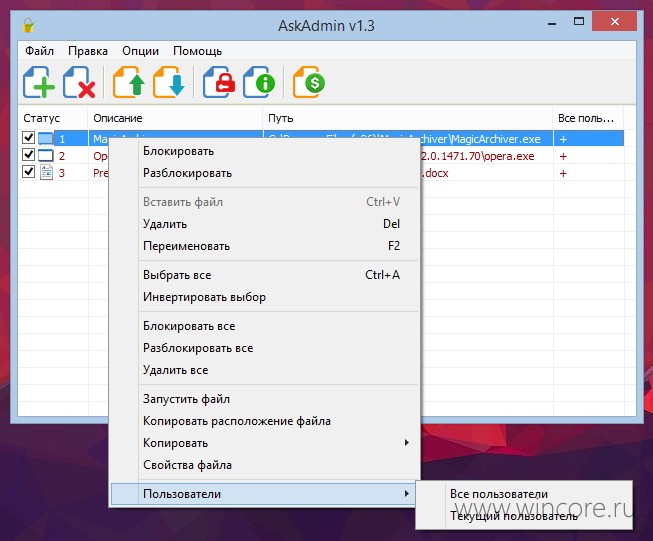This screenshot has height=541, width=653.
Task: Open Свойства файла menu entry
Action: (x=265, y=465)
